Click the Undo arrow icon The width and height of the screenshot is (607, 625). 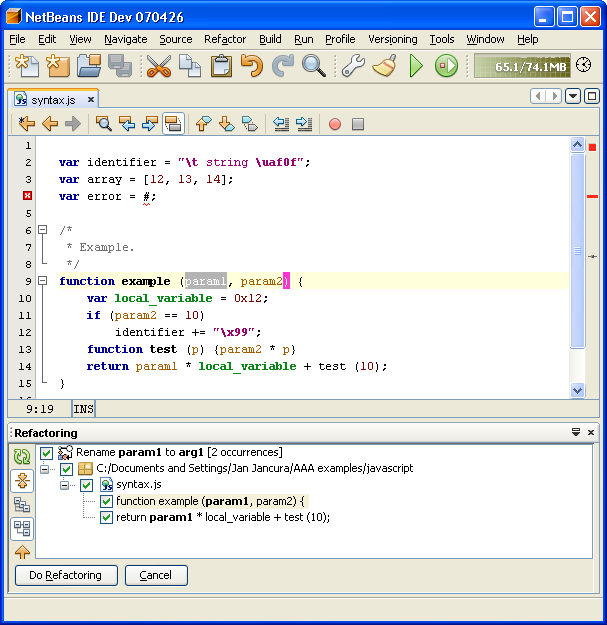(x=252, y=66)
